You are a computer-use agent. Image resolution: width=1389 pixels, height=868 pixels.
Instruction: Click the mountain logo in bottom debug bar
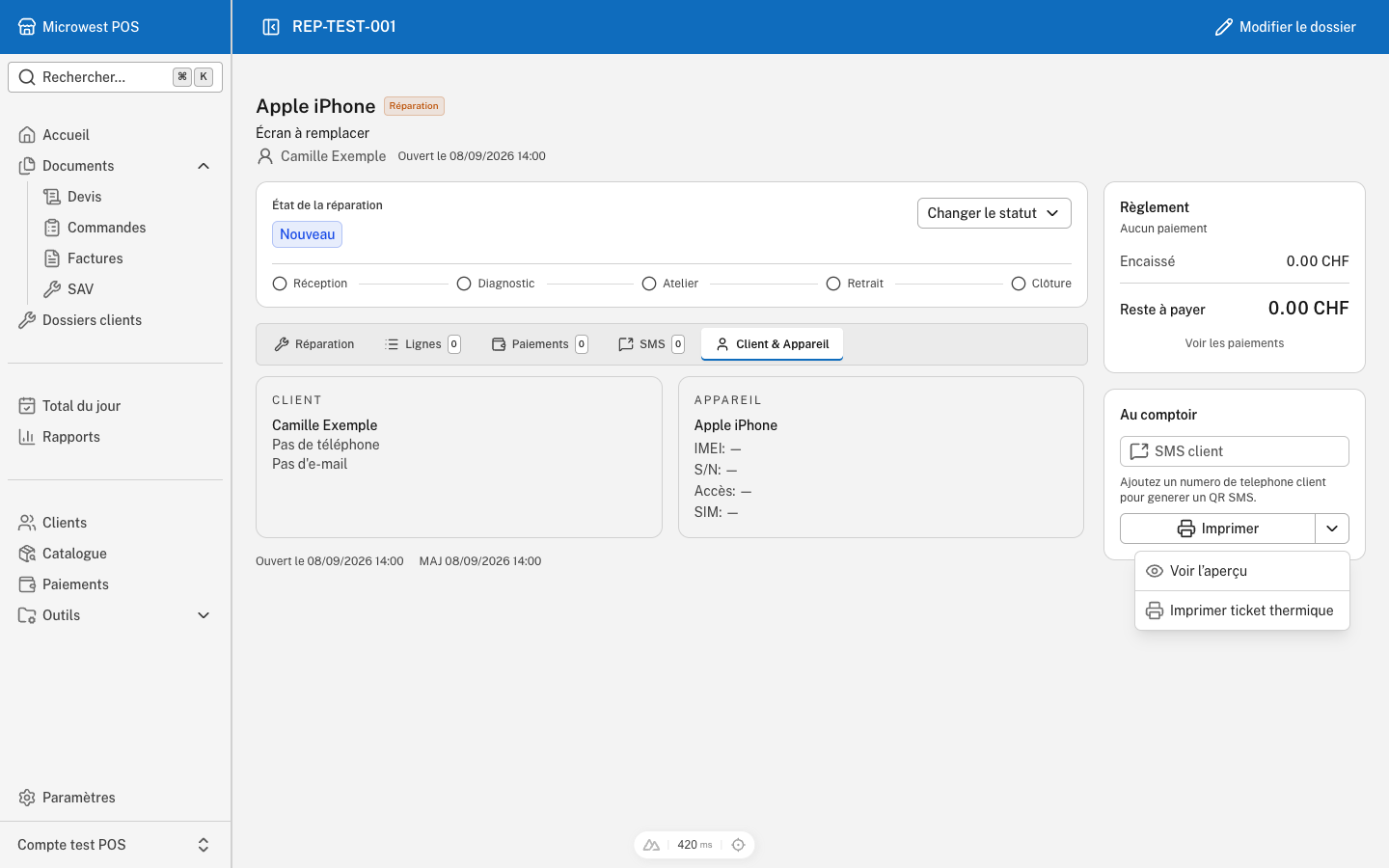[651, 845]
